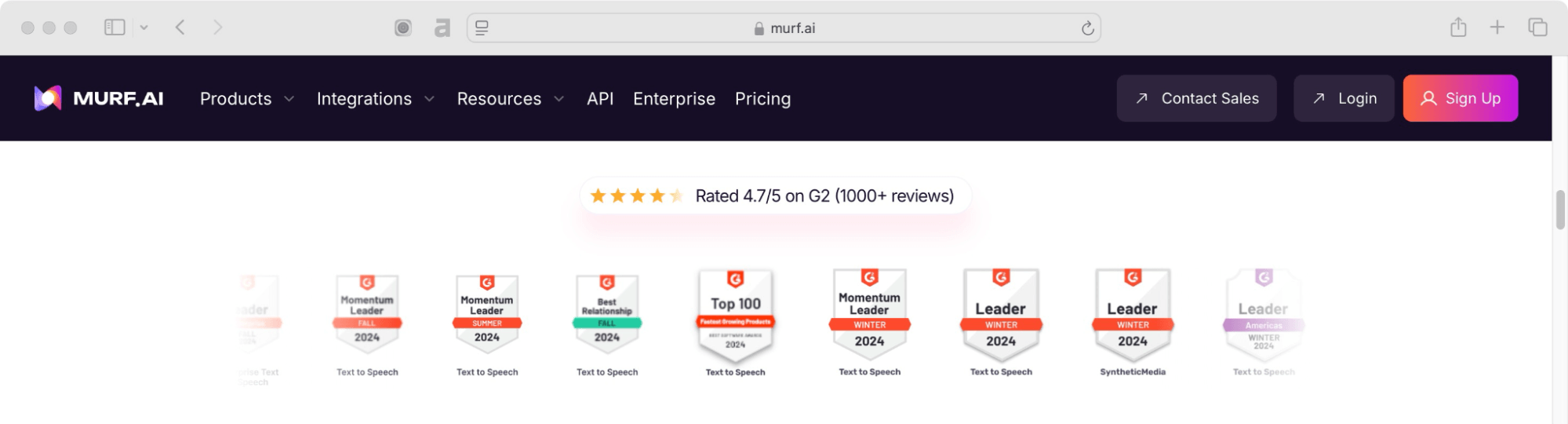This screenshot has width=1568, height=424.
Task: Select the Momentum Leader Summer 2024 badge
Action: (x=487, y=314)
